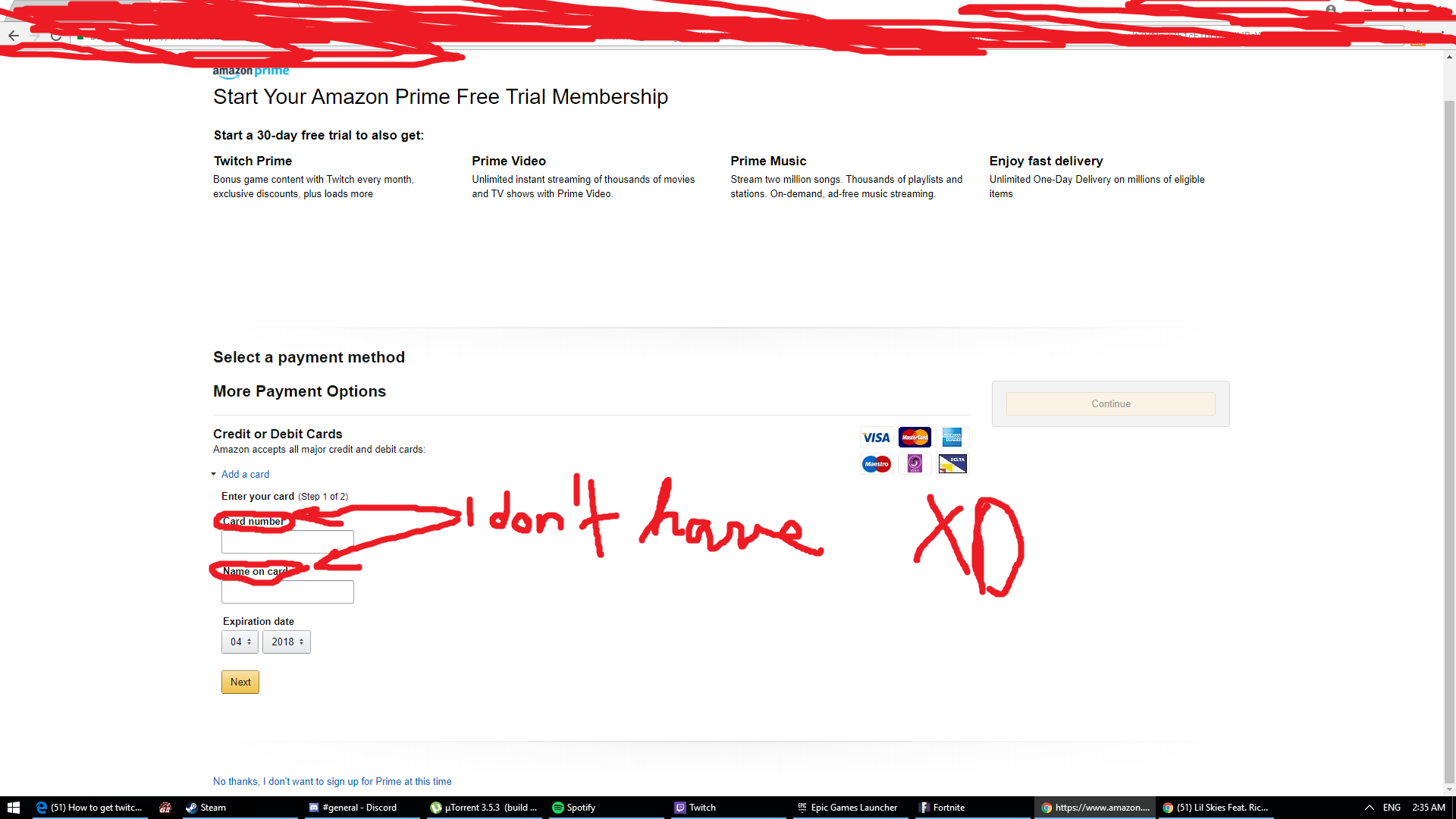1456x819 pixels.
Task: Open the Chrome 'Lil Skies Feat' taskbar window
Action: [x=1216, y=808]
